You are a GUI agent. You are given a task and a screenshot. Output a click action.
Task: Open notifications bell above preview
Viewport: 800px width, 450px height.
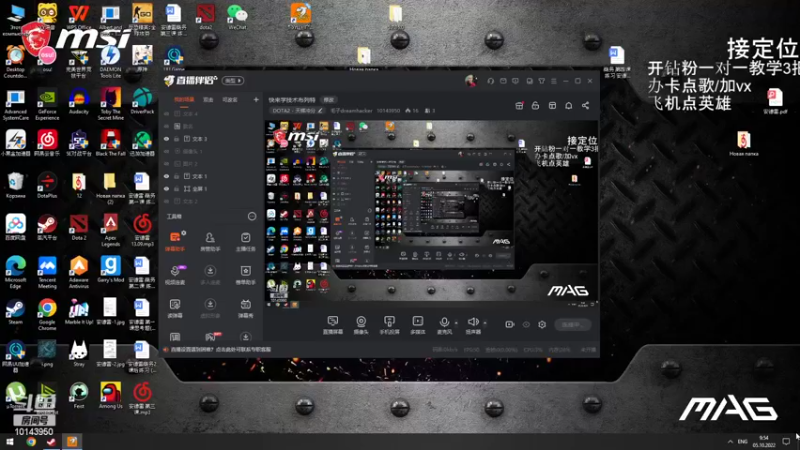[x=568, y=106]
